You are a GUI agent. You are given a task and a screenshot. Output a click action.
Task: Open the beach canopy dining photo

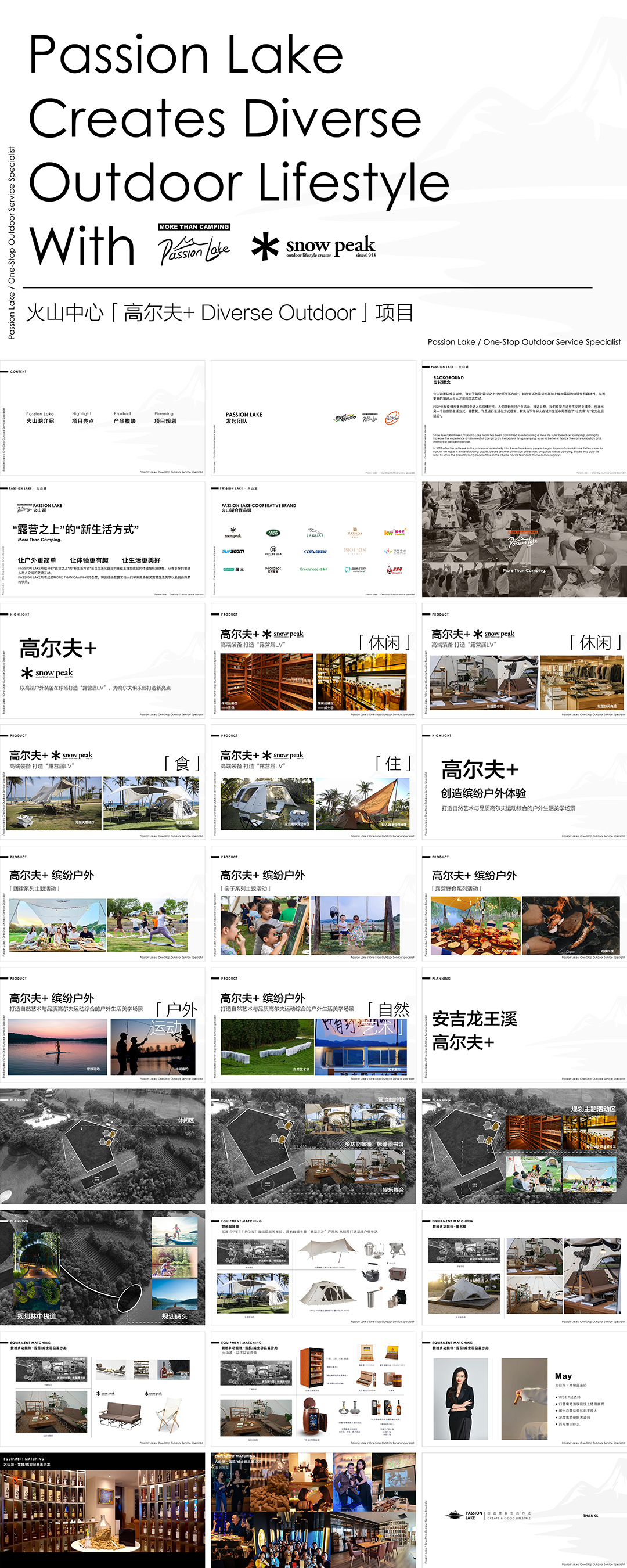click(54, 803)
